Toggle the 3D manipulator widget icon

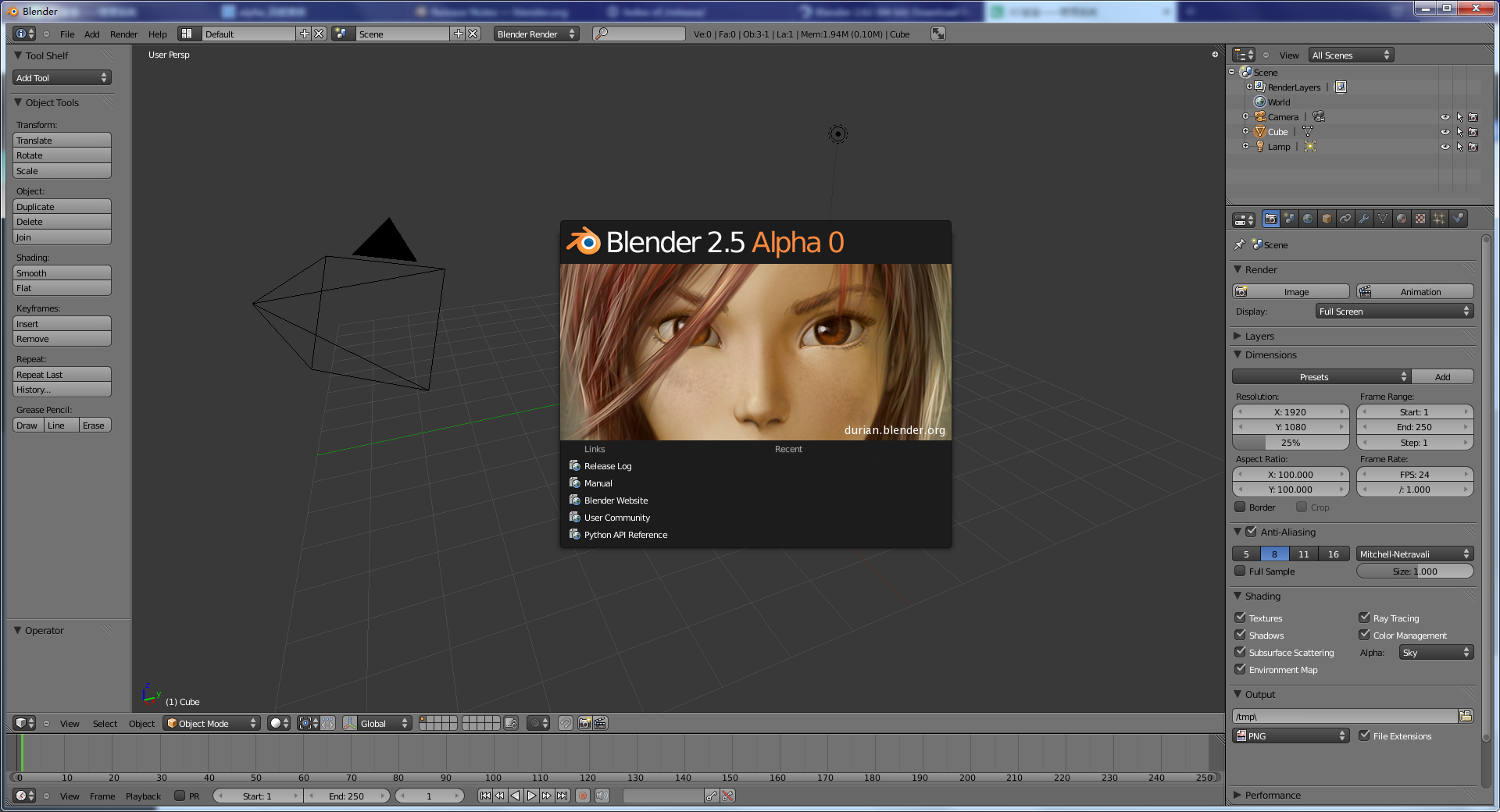pos(349,723)
